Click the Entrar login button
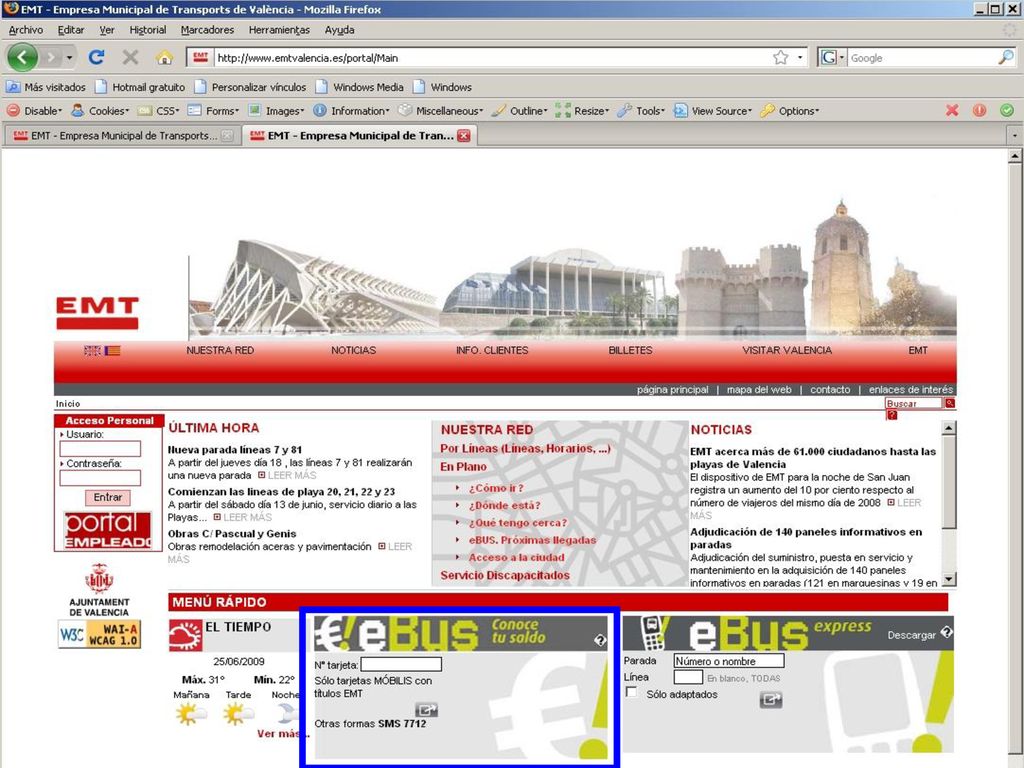The height and width of the screenshot is (768, 1024). coord(108,498)
